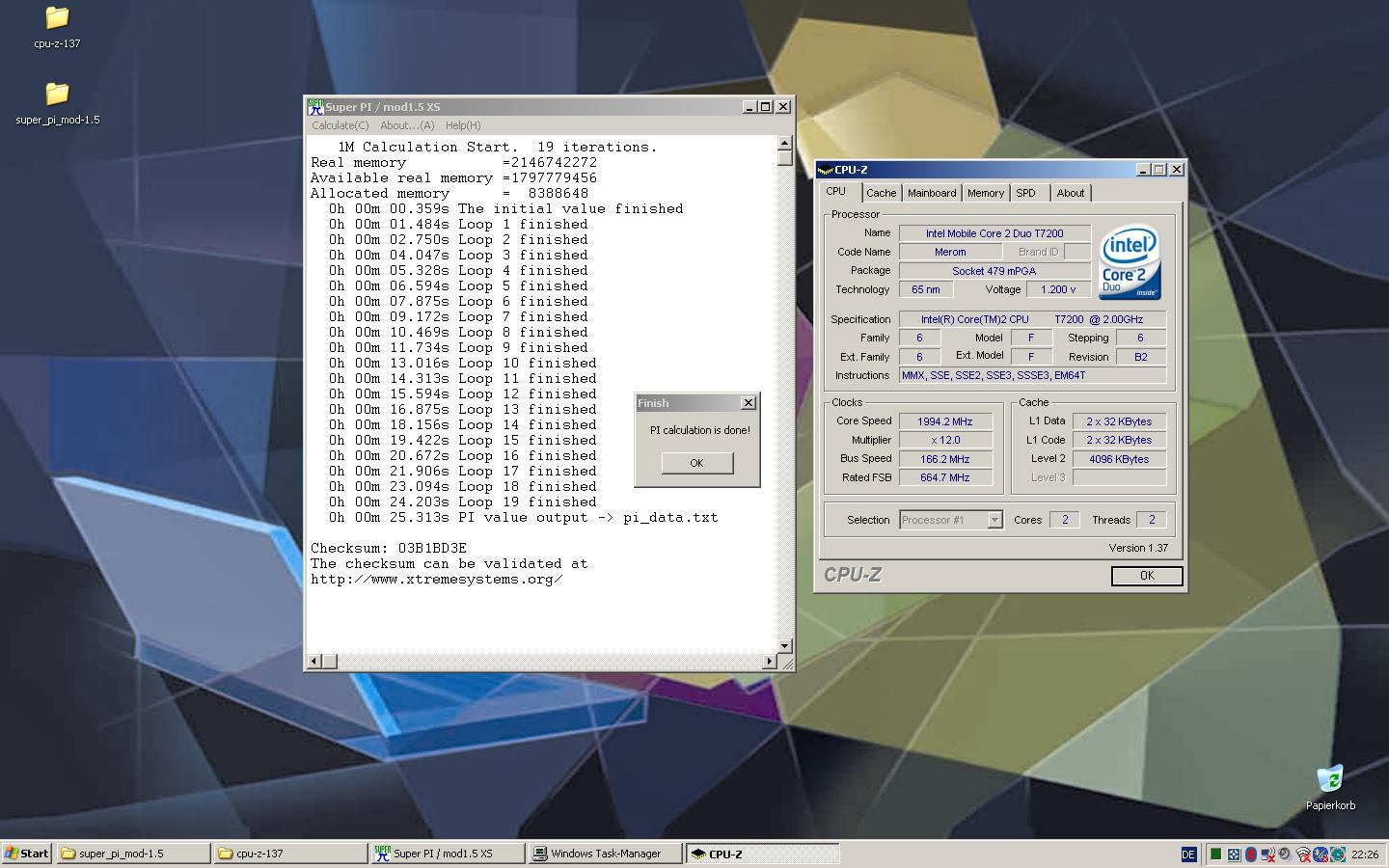The height and width of the screenshot is (868, 1389).
Task: Click the CPU-Z taskbar button
Action: pos(763,854)
